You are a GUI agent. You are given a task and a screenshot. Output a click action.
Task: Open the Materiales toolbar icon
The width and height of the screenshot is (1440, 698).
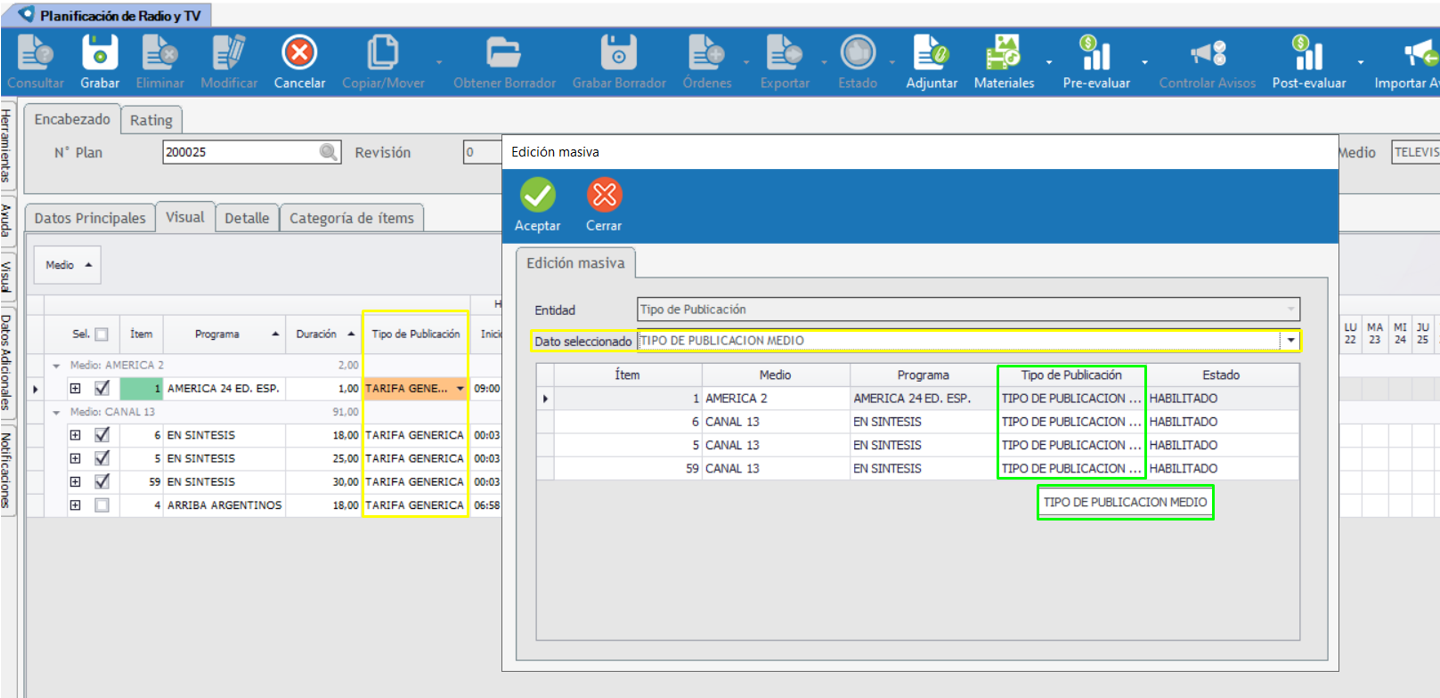point(1004,52)
